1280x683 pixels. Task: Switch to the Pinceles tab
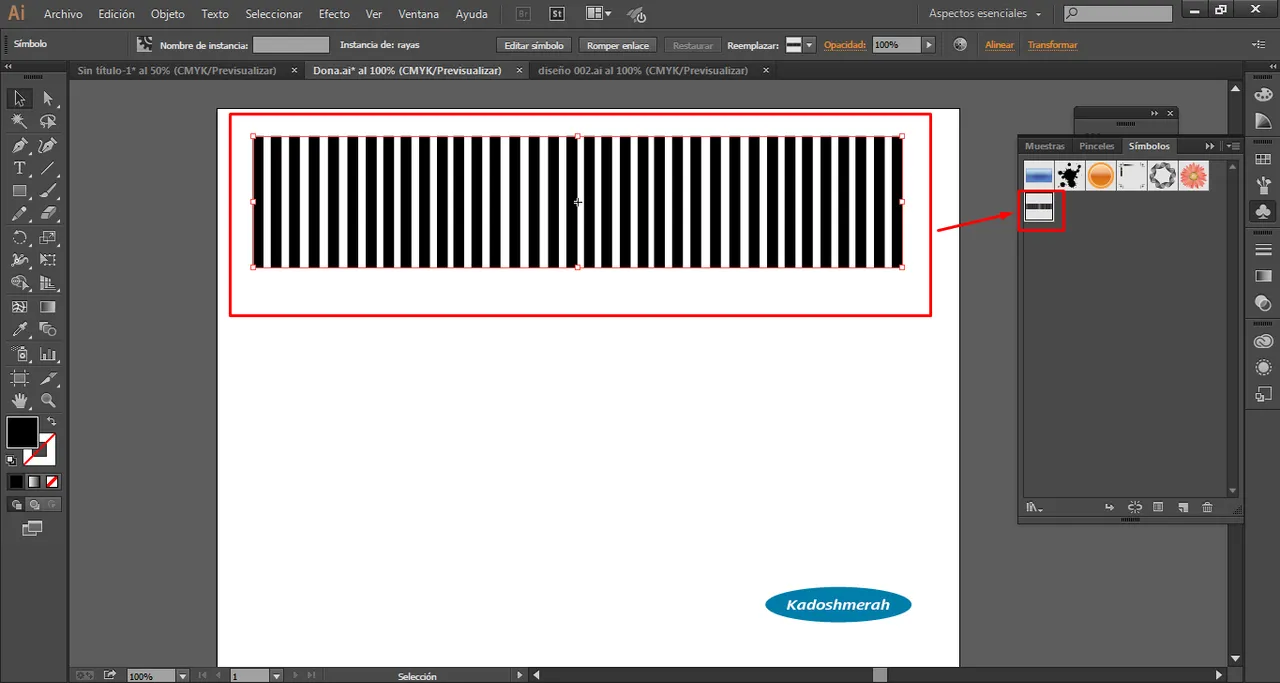click(1096, 146)
